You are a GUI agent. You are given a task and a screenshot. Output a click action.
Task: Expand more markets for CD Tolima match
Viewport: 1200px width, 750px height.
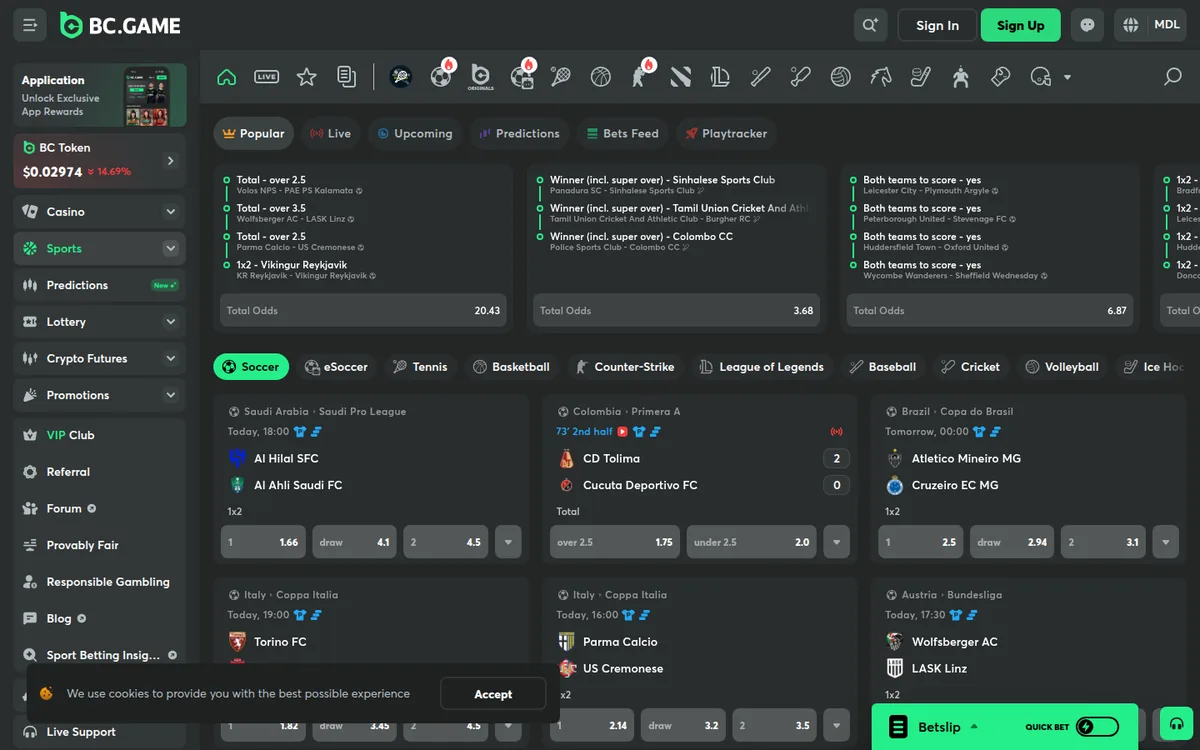click(x=837, y=542)
